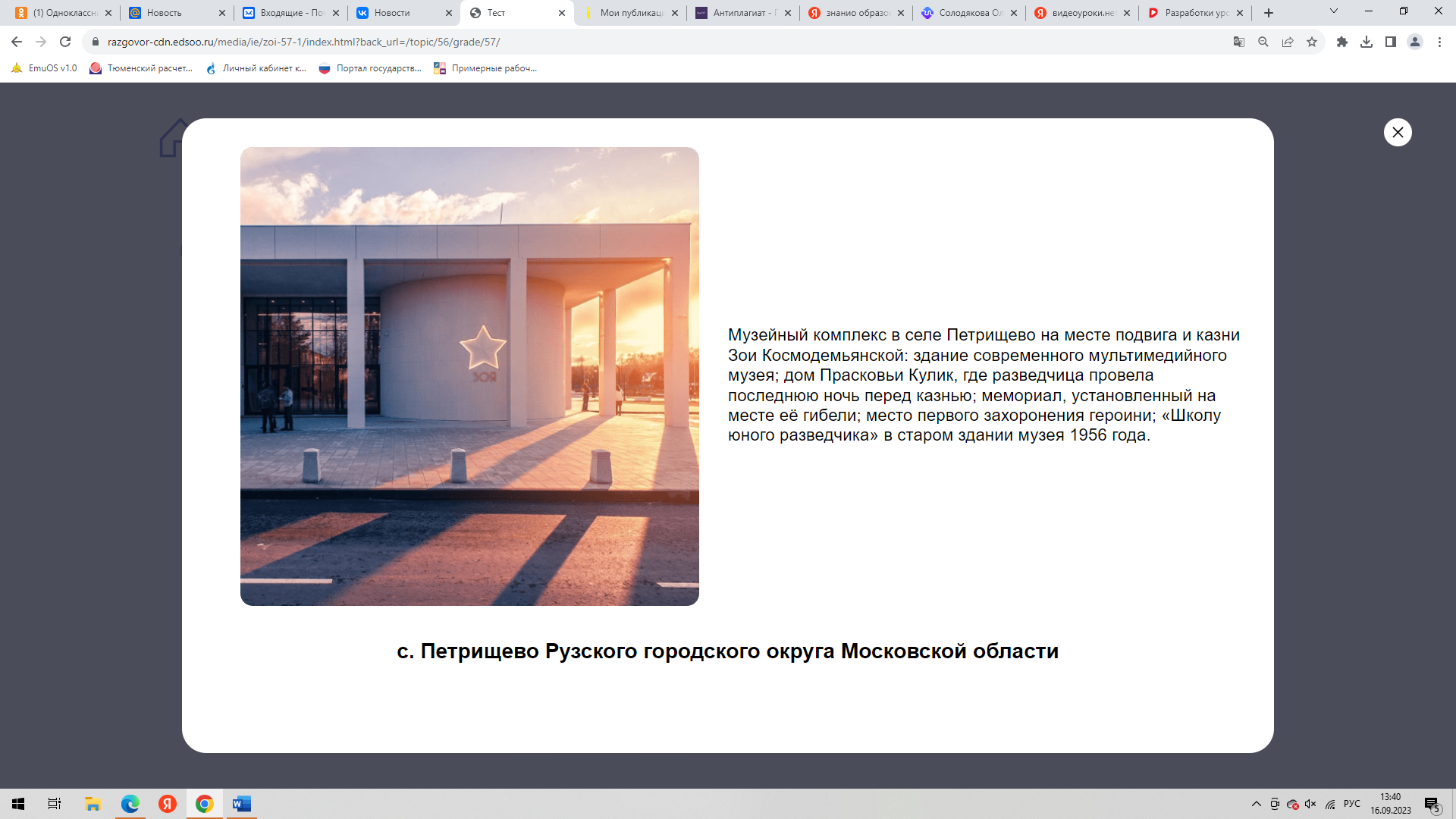Open the Chrome three-dot menu
1456x819 pixels.
(1439, 42)
